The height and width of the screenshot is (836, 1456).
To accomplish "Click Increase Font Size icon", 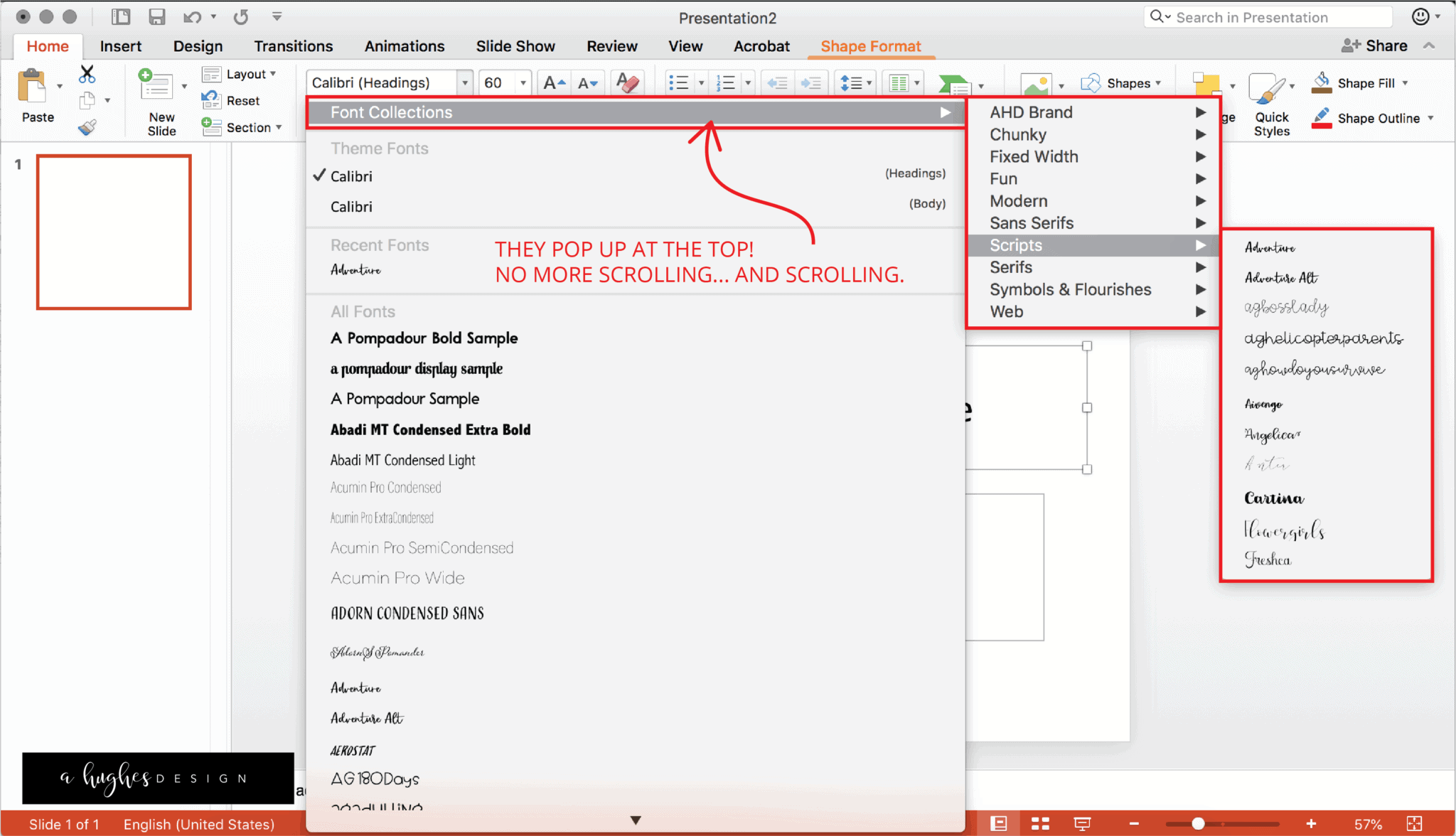I will point(554,83).
